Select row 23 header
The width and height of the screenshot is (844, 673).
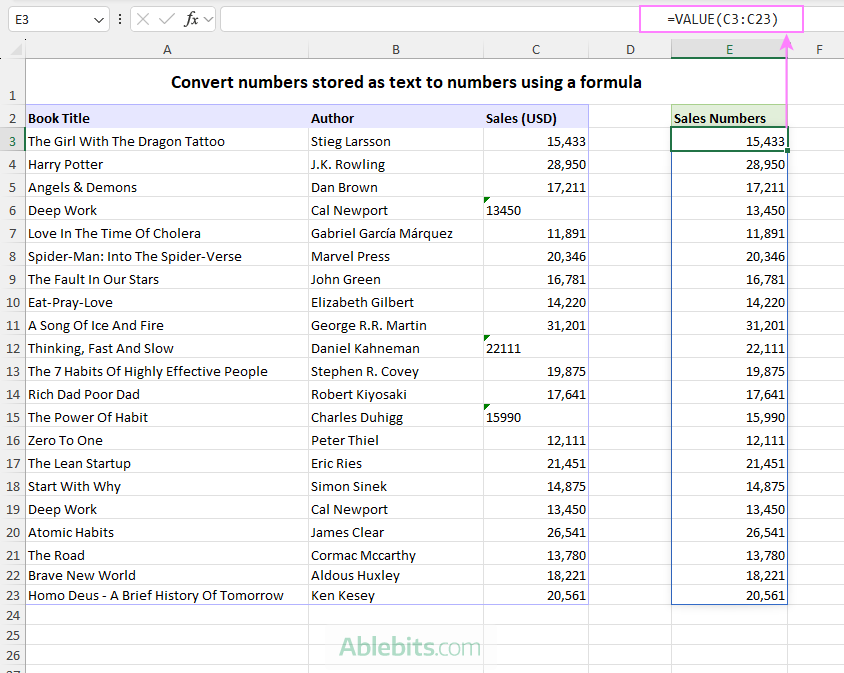pos(12,595)
